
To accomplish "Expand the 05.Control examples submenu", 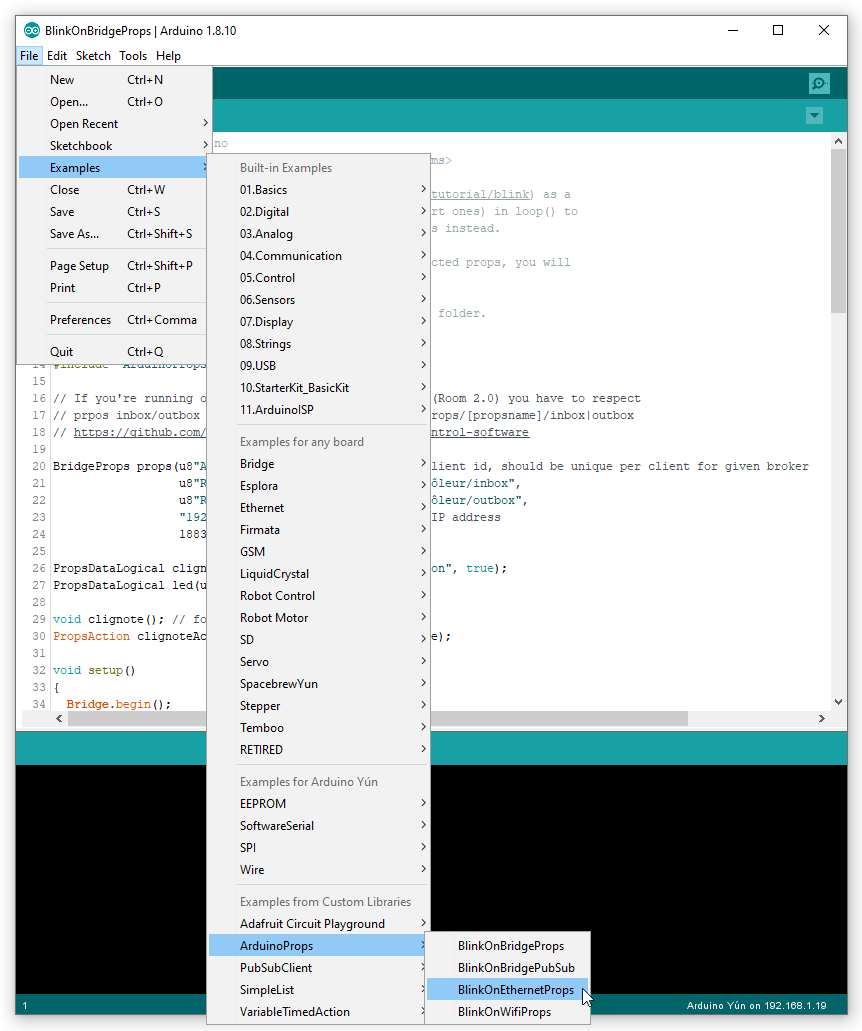I will pyautogui.click(x=319, y=278).
